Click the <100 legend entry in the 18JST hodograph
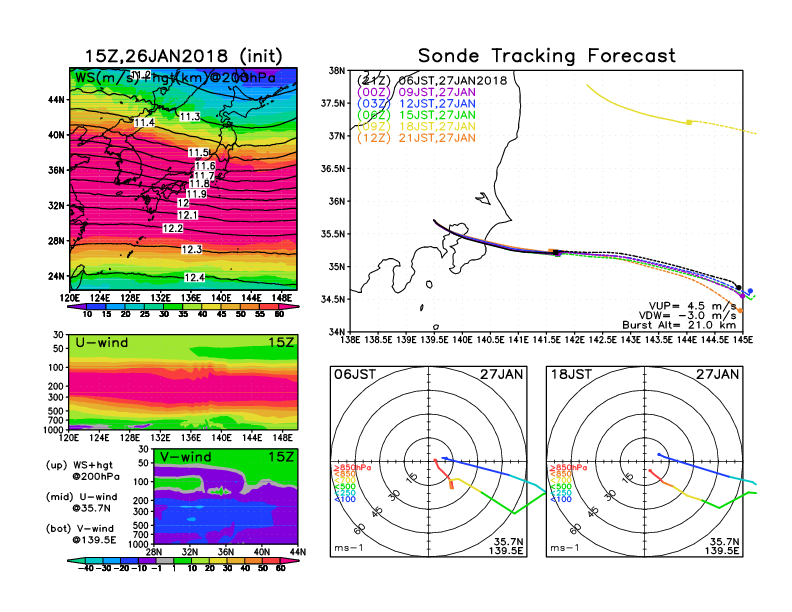Image resolution: width=792 pixels, height=612 pixels. coord(561,499)
